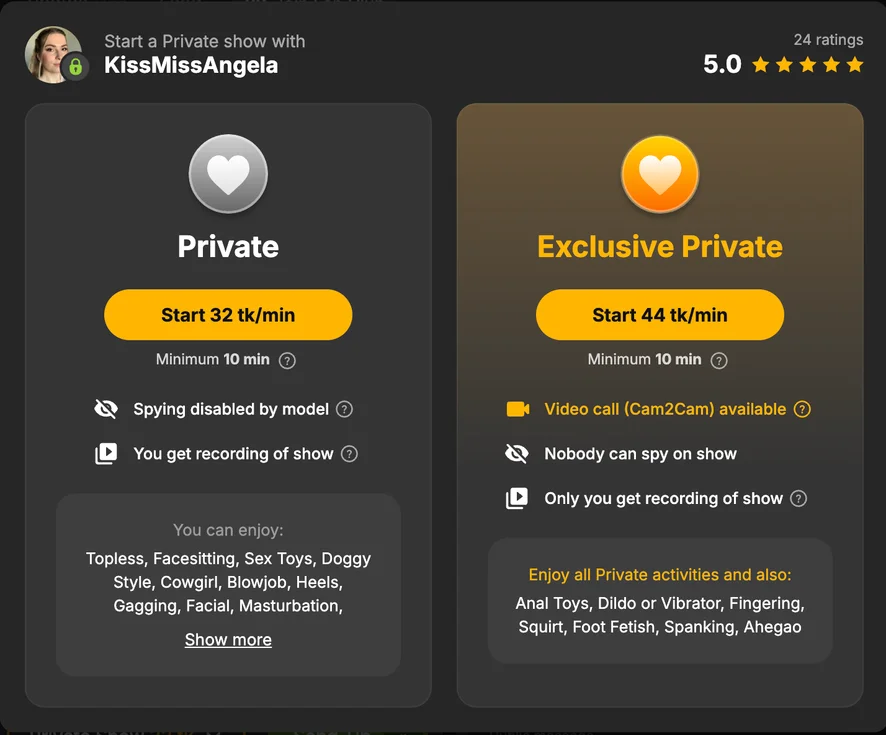
Task: Click the orange heart Exclusive Private icon
Action: (660, 174)
